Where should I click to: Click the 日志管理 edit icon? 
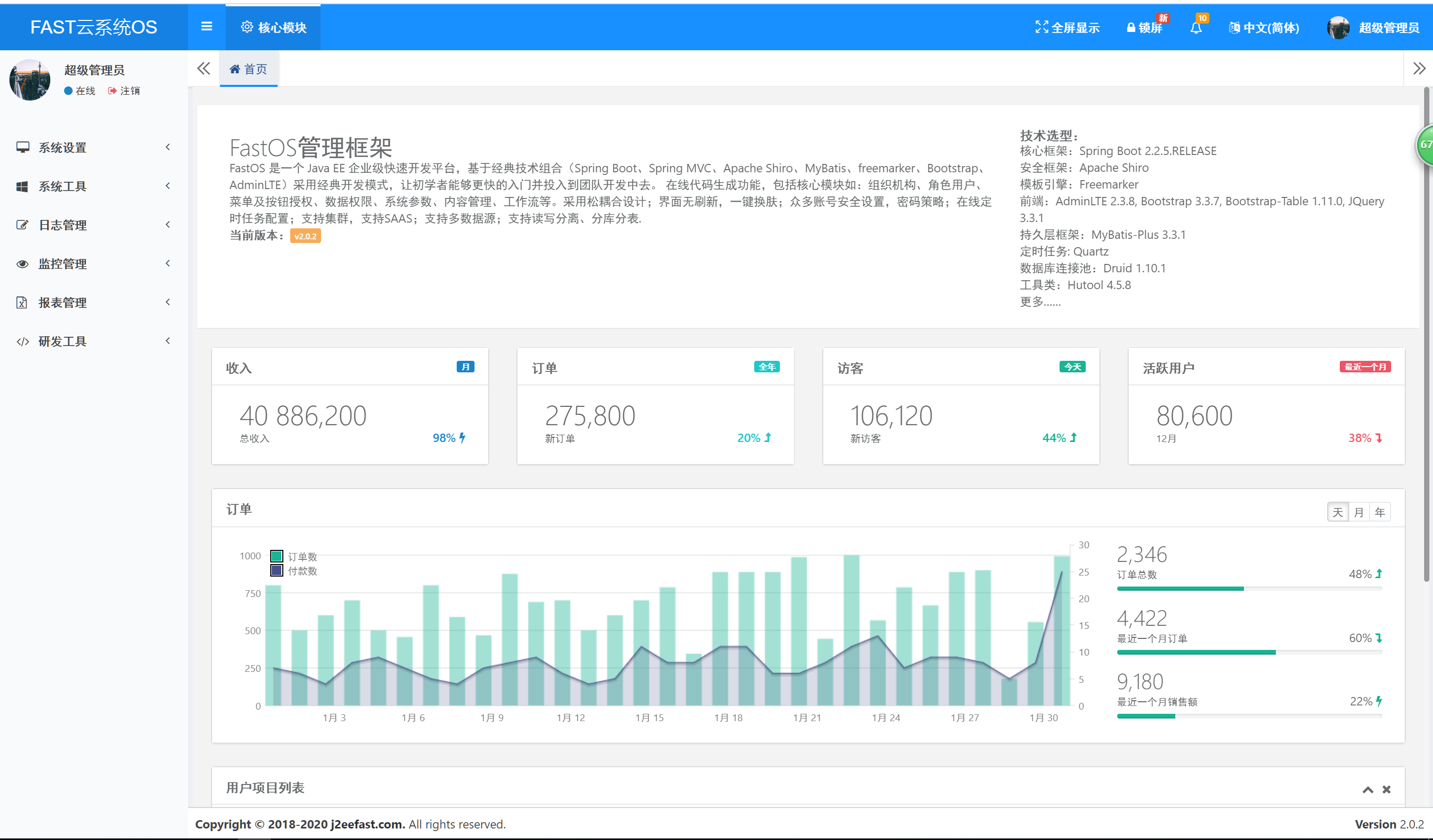22,225
